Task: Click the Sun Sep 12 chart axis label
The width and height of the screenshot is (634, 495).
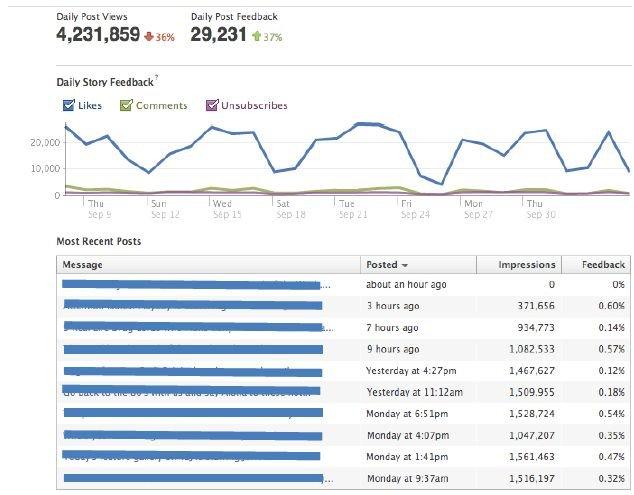Action: tap(165, 209)
